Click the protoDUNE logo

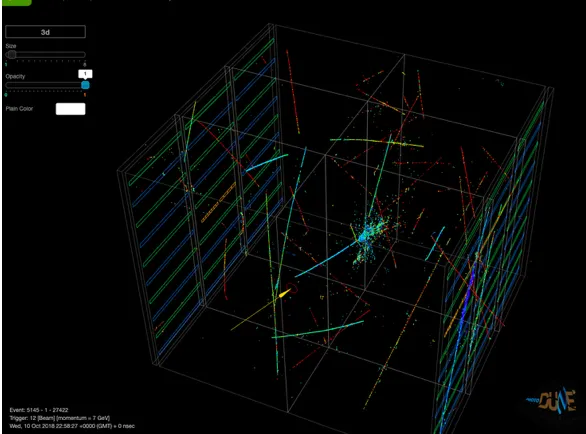(x=551, y=401)
